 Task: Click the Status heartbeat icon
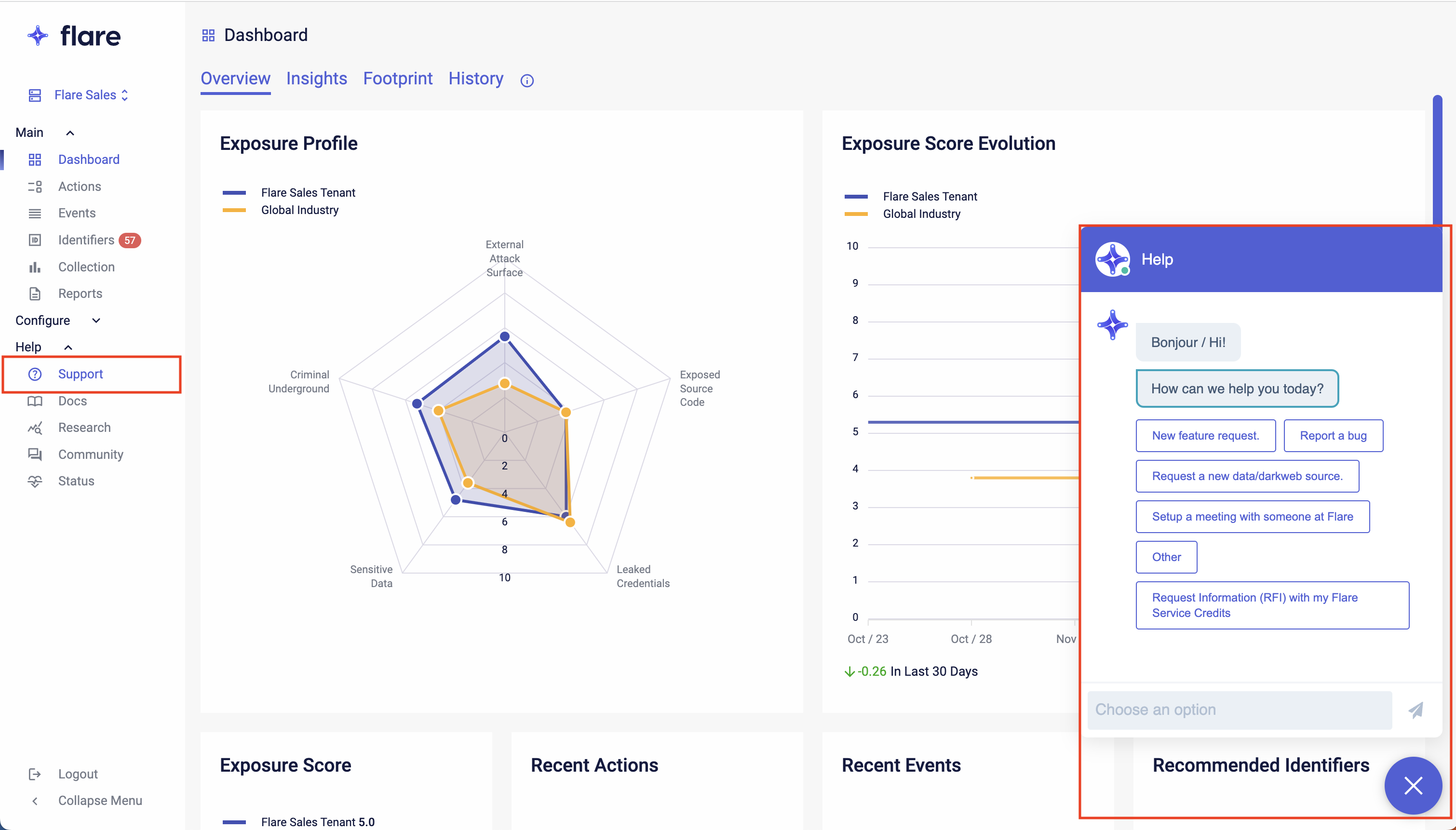pos(35,481)
